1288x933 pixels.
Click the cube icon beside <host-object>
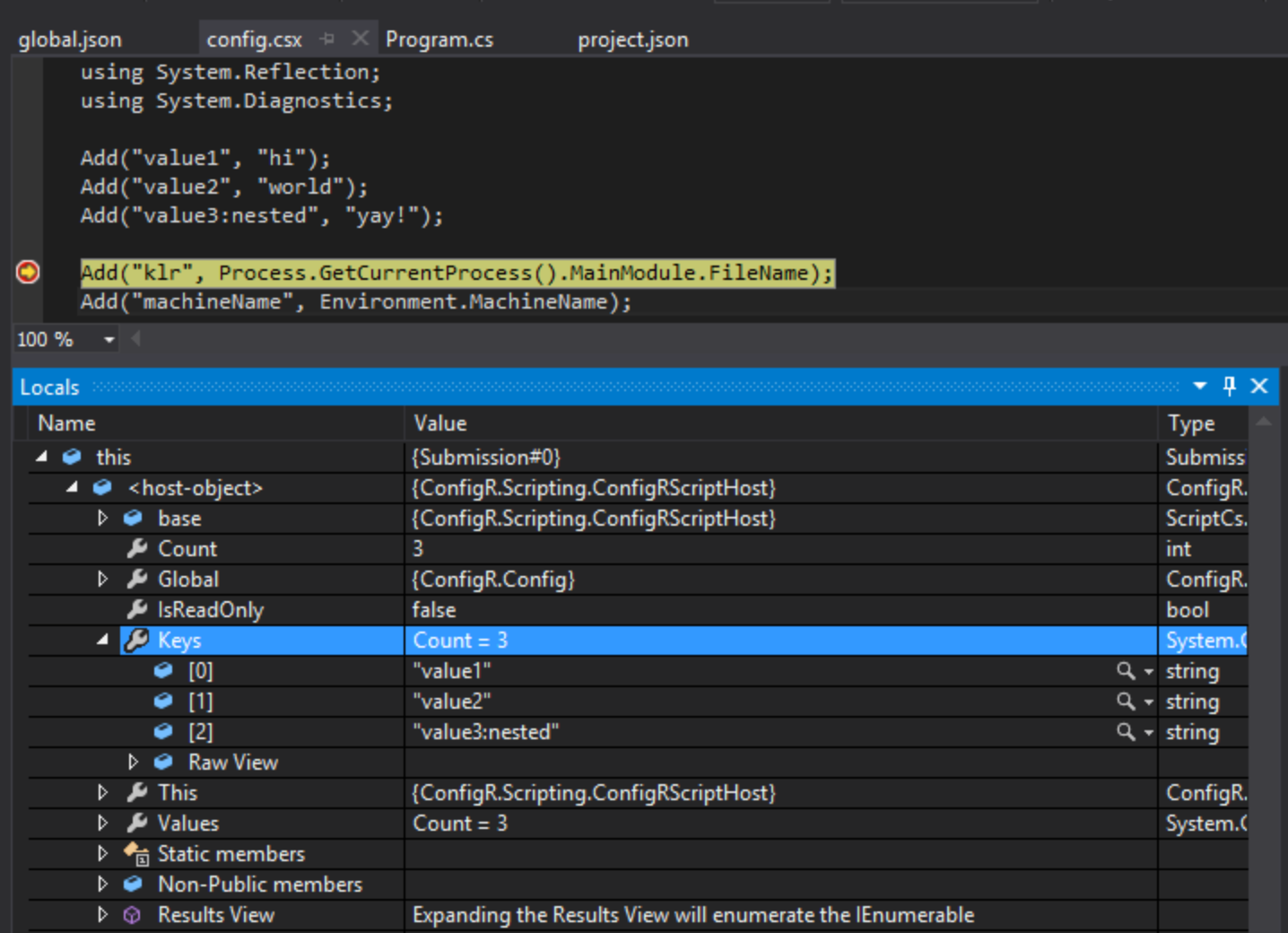click(102, 487)
